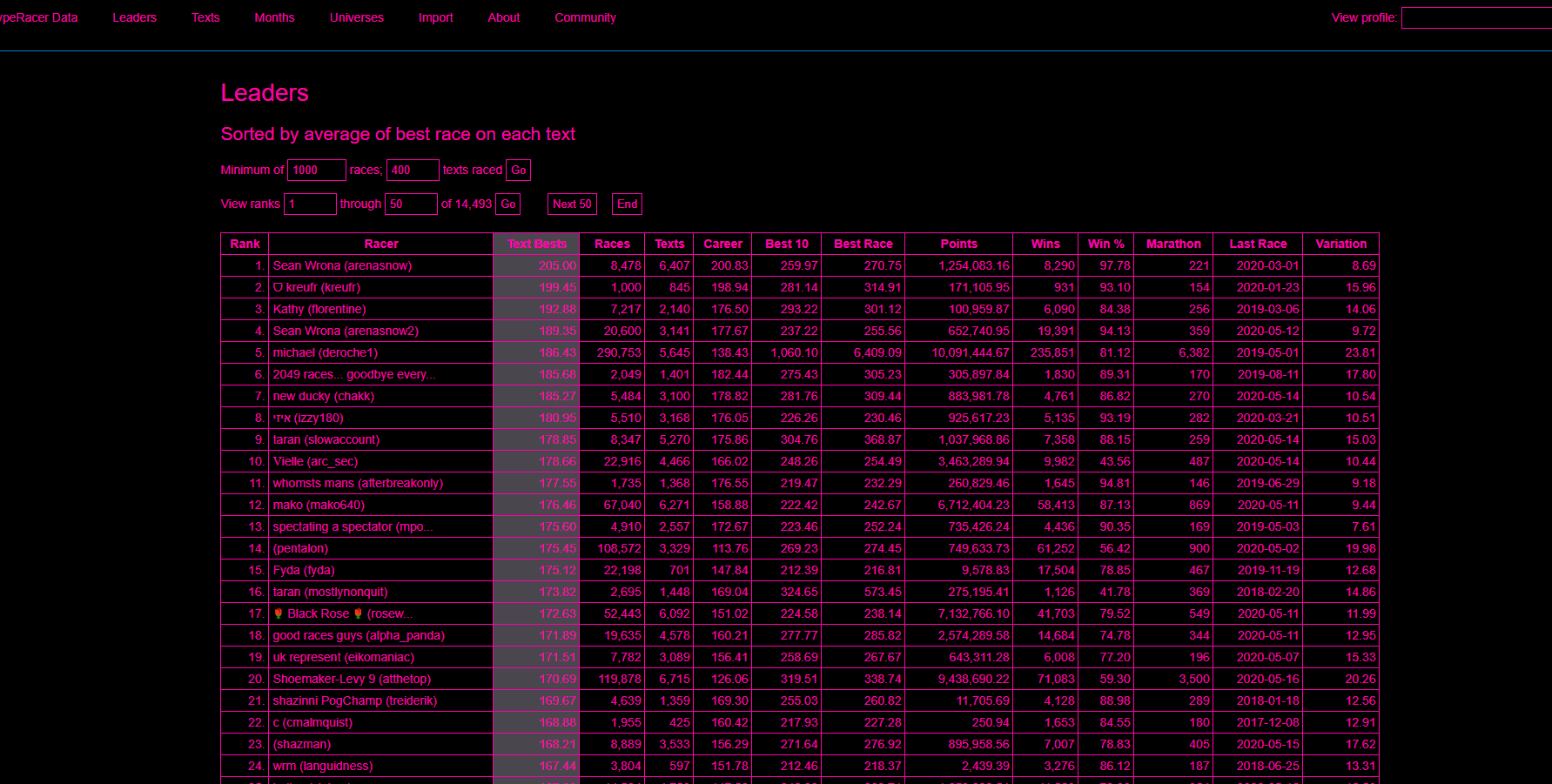The image size is (1552, 784).
Task: Go to the Universes page
Action: point(357,17)
